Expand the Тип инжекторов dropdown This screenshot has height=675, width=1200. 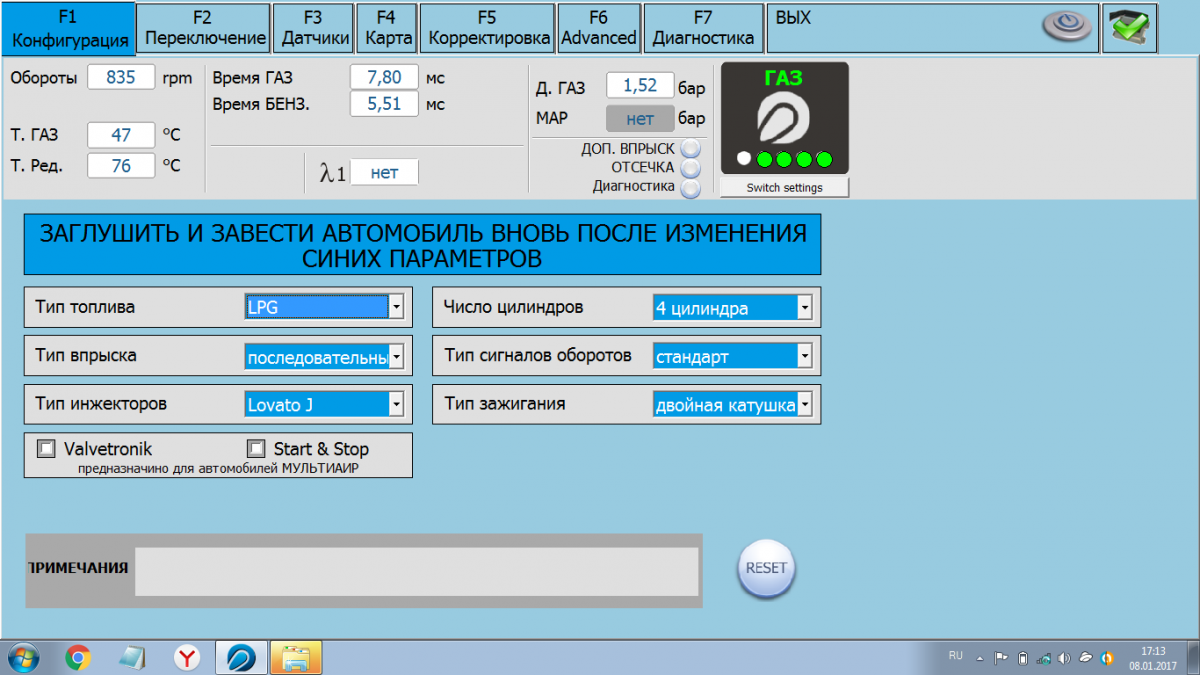[x=396, y=404]
